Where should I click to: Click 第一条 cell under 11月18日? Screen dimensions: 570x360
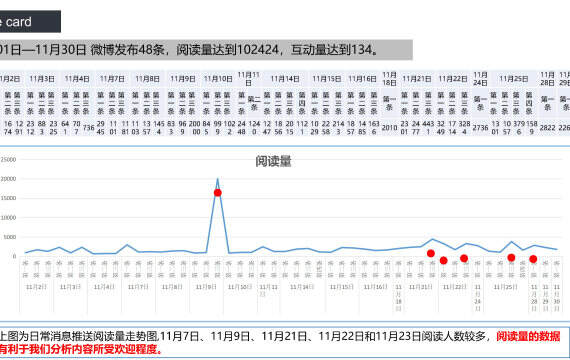389,103
